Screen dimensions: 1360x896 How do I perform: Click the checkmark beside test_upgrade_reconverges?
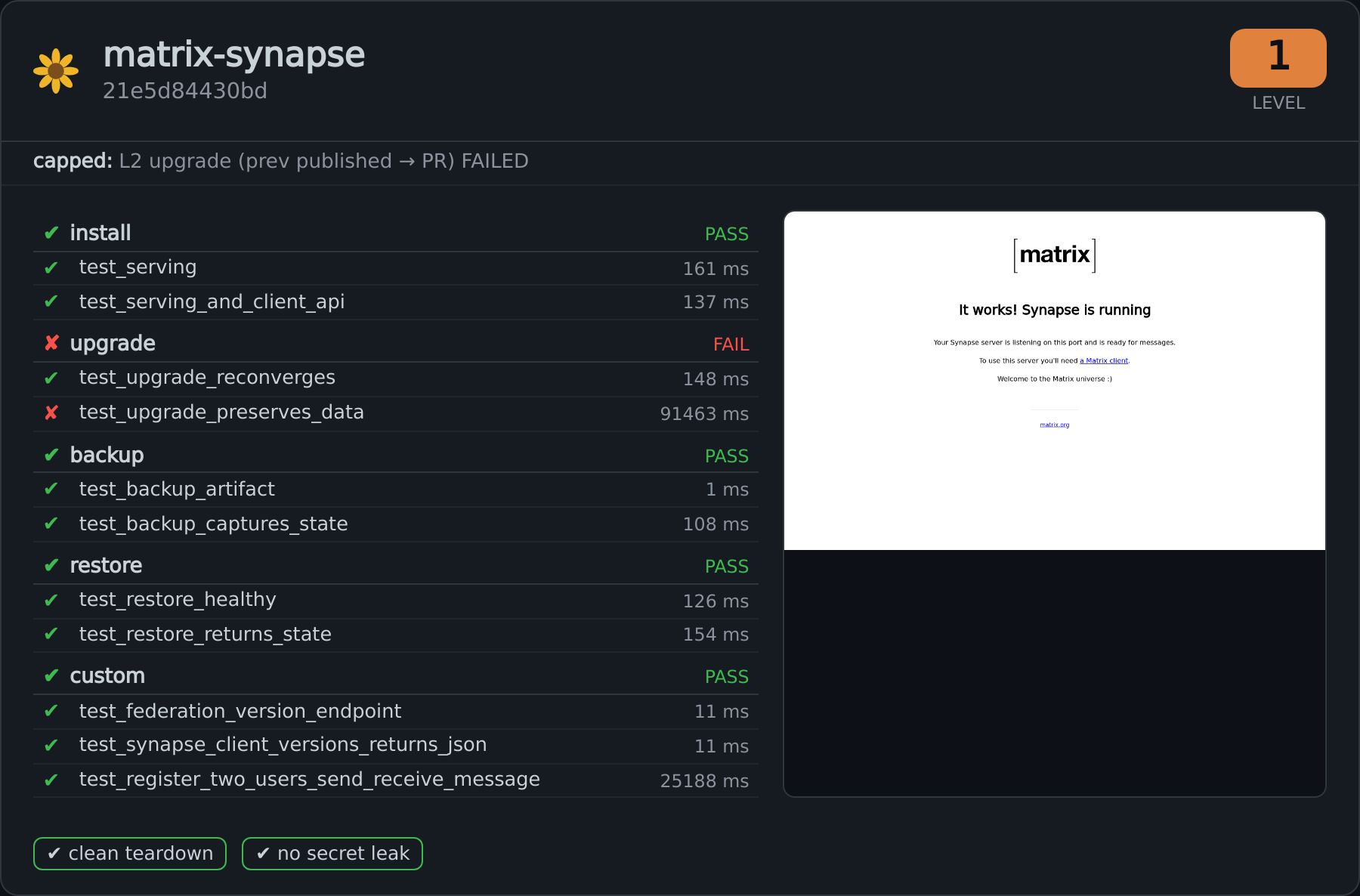click(x=51, y=378)
